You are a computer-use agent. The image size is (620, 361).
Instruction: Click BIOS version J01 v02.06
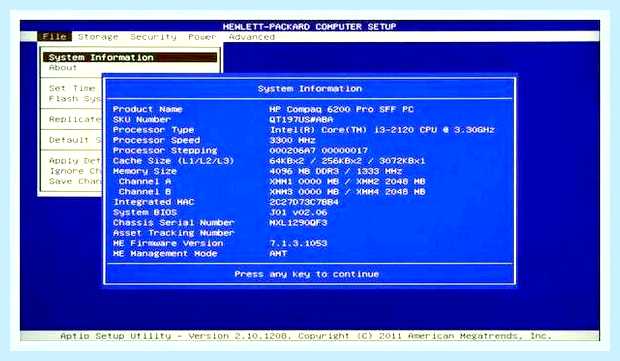coord(299,212)
